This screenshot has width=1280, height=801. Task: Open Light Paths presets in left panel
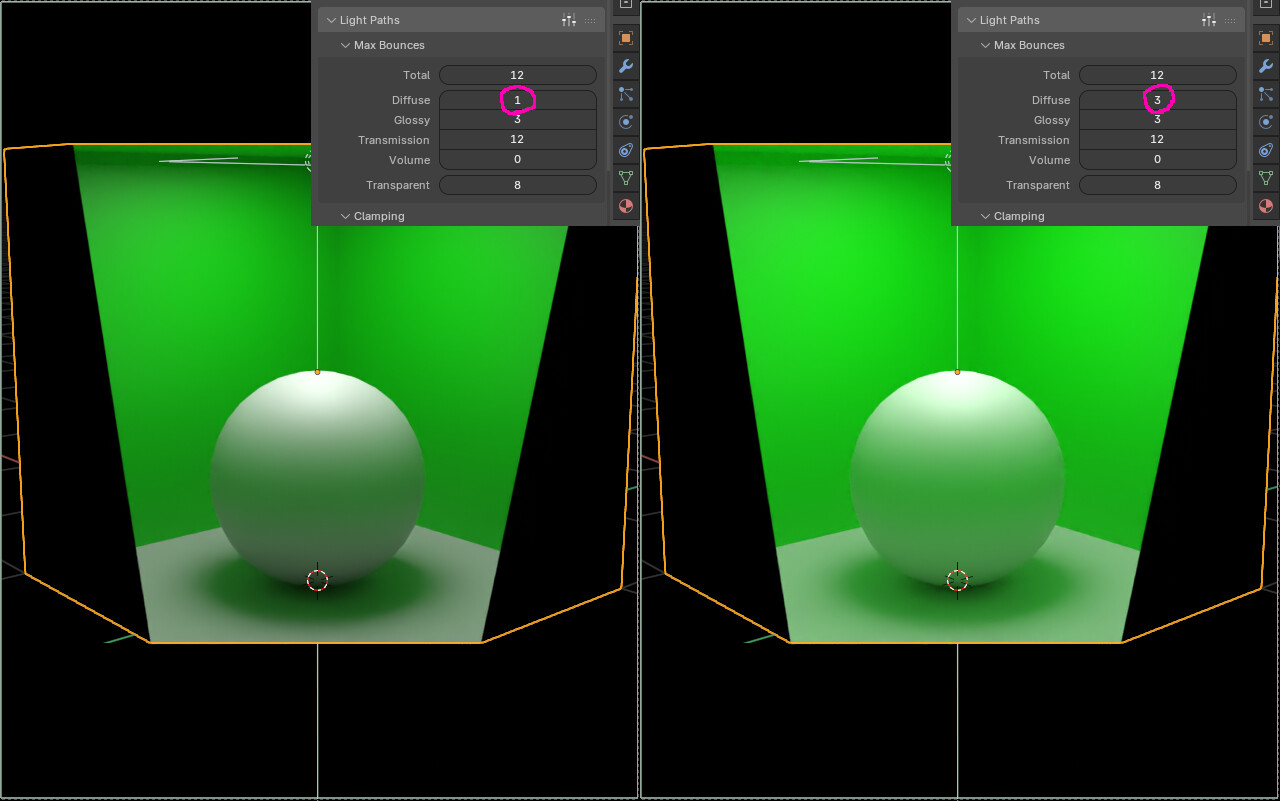pos(569,20)
